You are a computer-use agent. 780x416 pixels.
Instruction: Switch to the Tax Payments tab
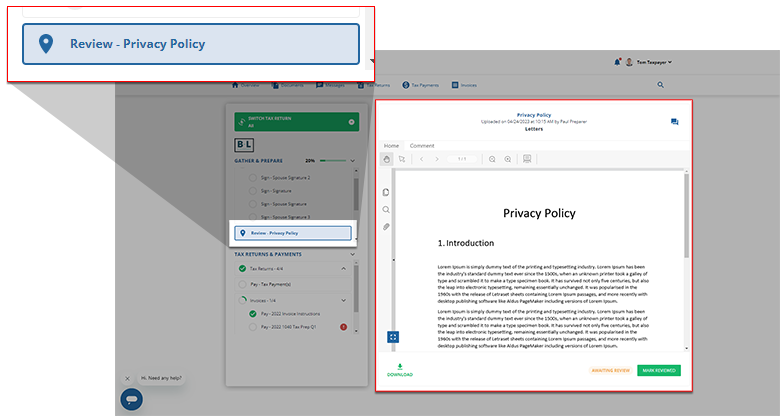click(x=420, y=85)
